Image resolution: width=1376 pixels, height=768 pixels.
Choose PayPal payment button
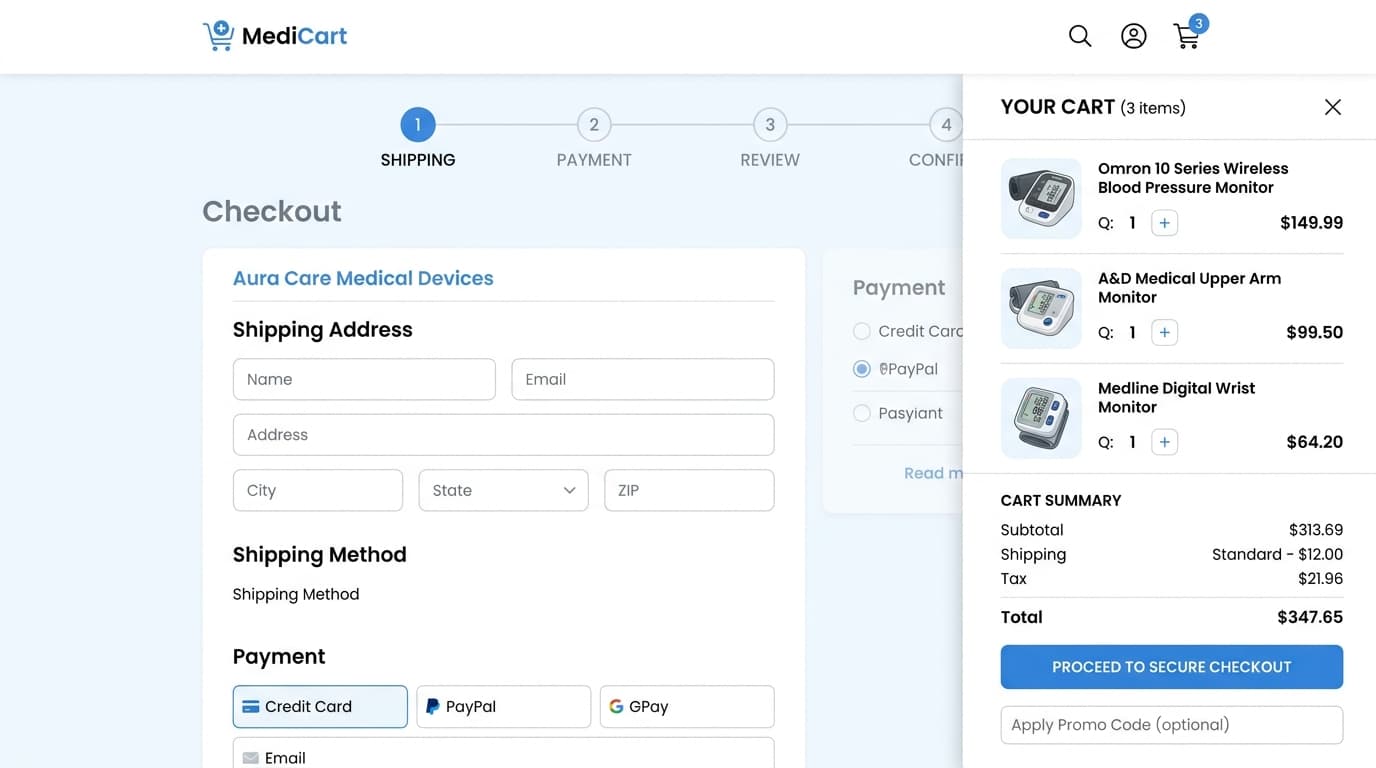[503, 706]
